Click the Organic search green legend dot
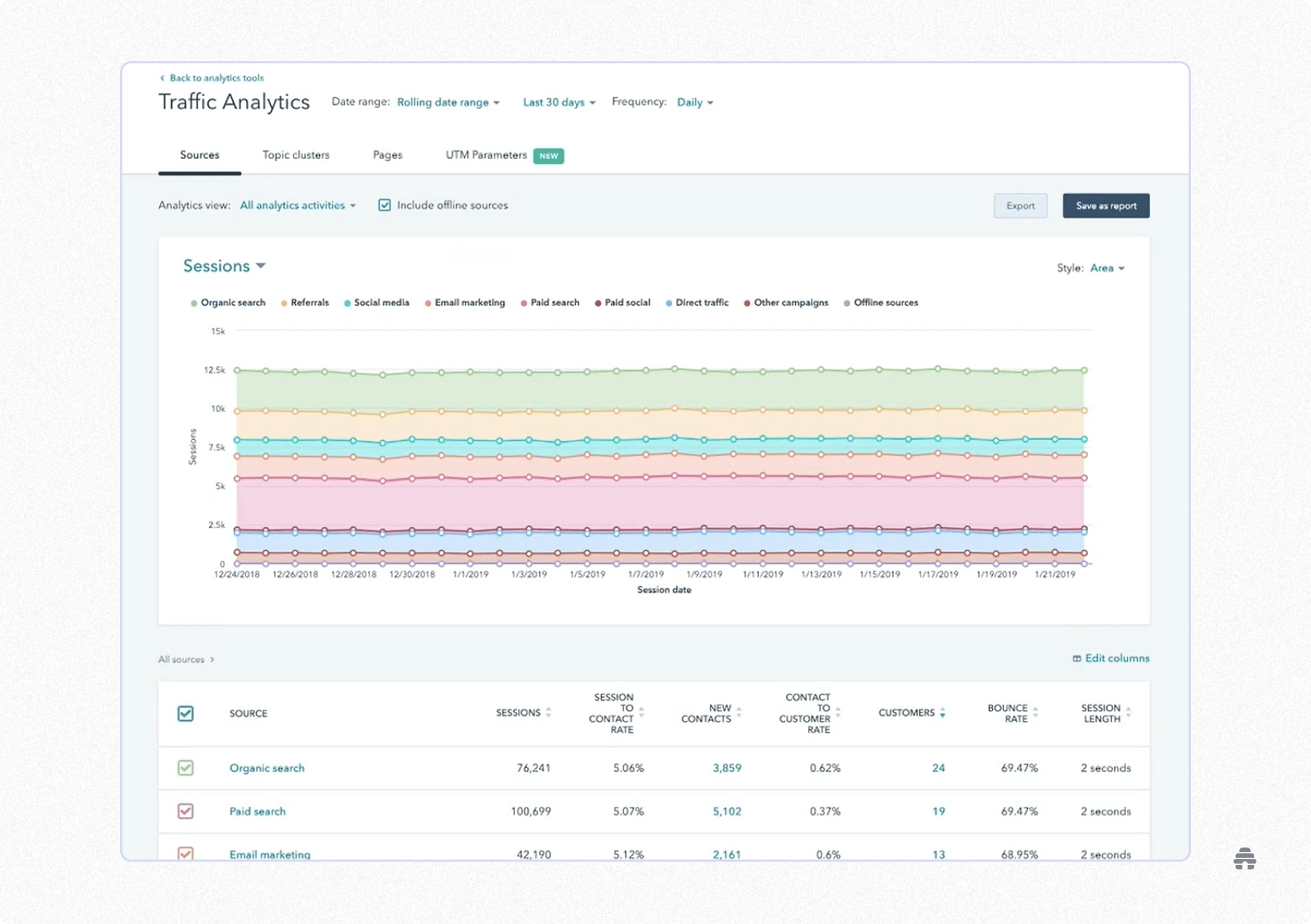Viewport: 1311px width, 924px height. coord(194,303)
